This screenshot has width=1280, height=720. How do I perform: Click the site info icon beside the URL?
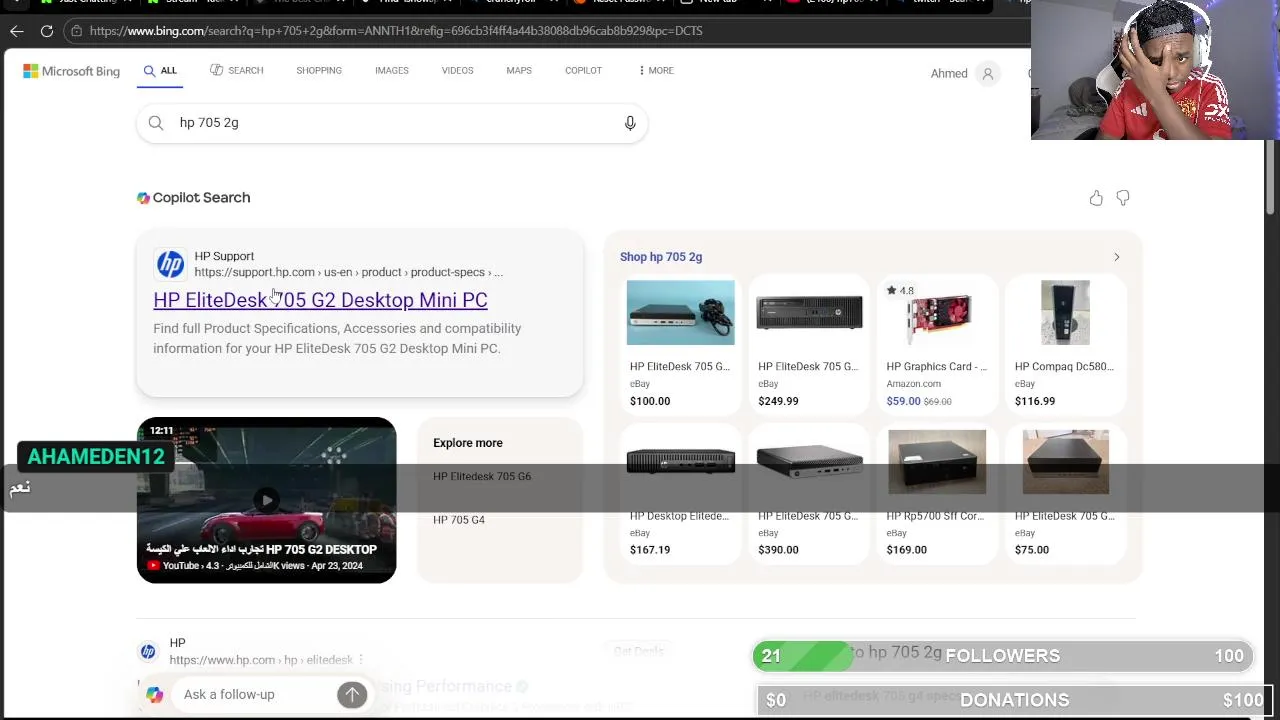(76, 31)
